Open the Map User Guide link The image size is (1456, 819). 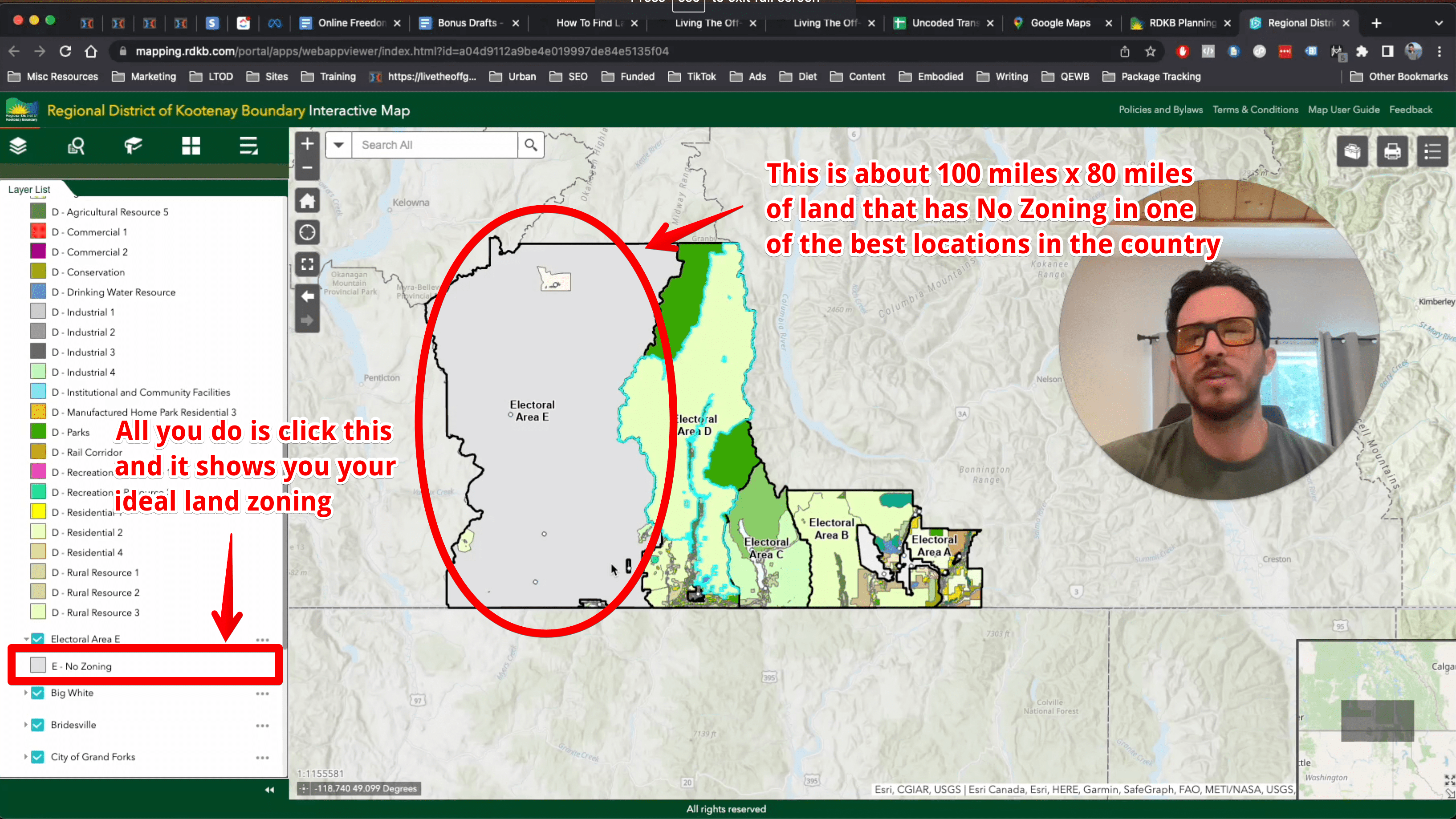(1343, 109)
